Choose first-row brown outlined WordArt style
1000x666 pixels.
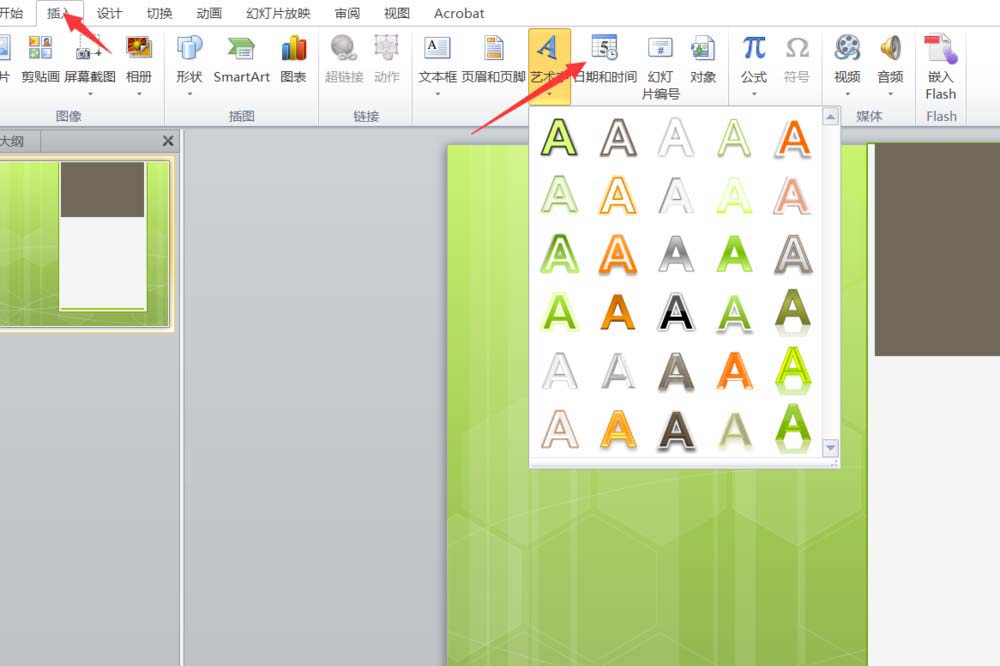click(617, 137)
